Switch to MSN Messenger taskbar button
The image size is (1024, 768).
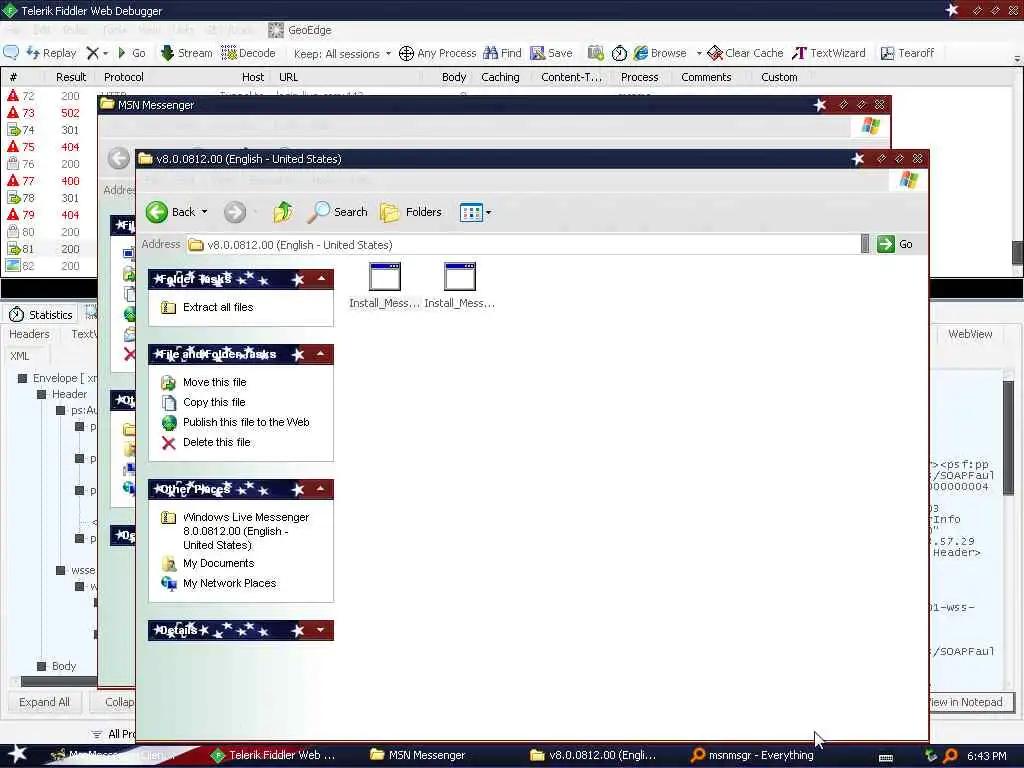pyautogui.click(x=418, y=756)
